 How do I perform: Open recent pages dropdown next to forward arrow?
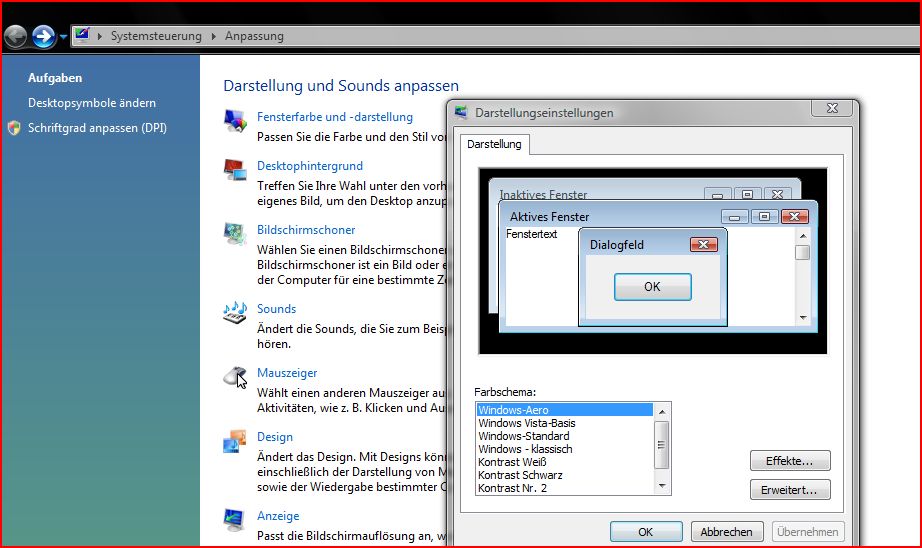point(63,37)
